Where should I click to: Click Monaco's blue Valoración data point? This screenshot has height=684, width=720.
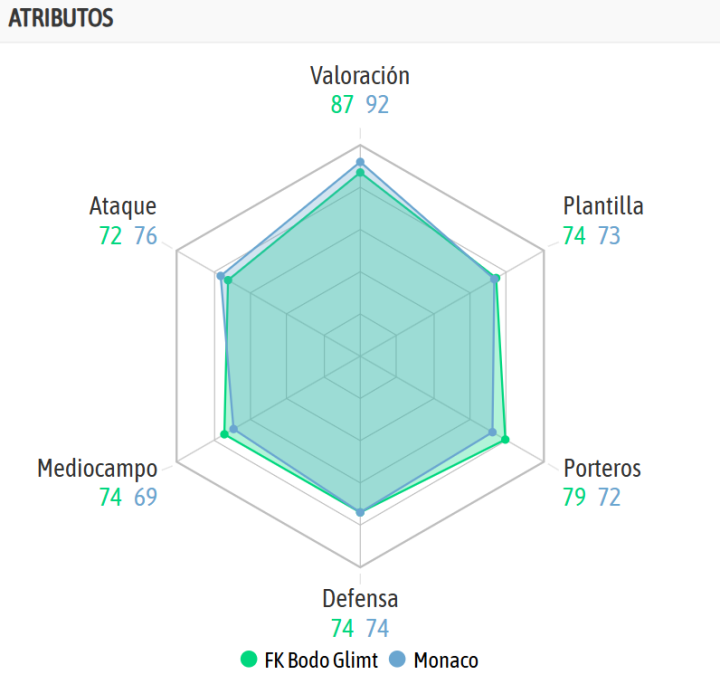360,162
